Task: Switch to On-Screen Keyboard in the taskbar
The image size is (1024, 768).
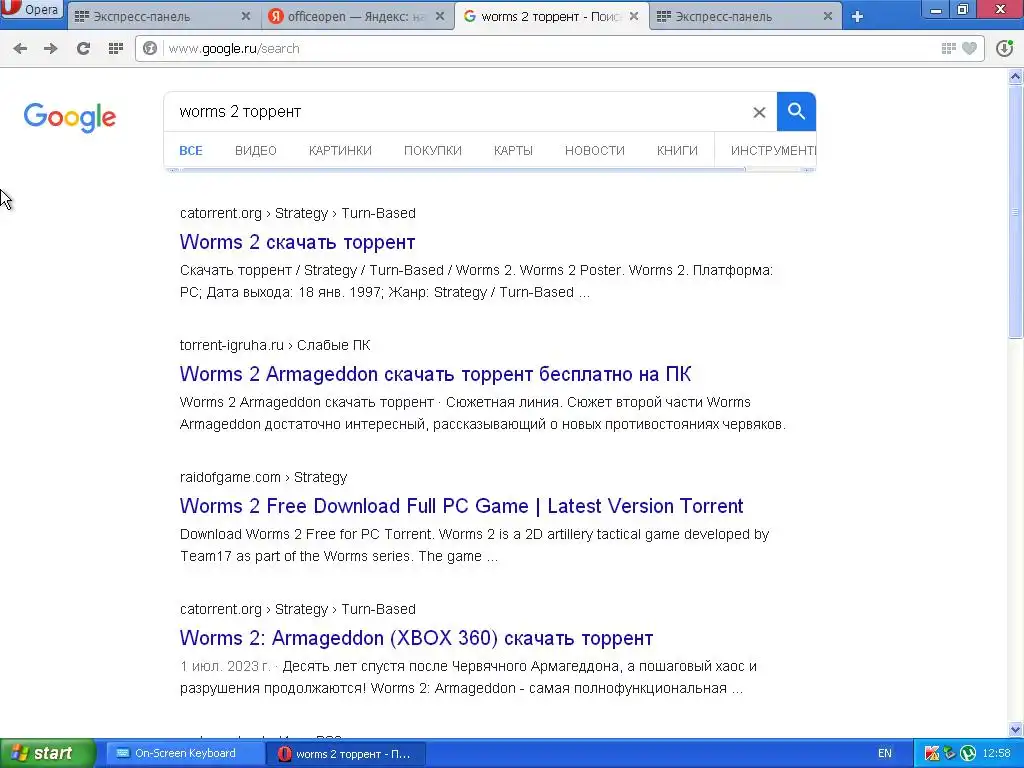Action: click(x=184, y=754)
